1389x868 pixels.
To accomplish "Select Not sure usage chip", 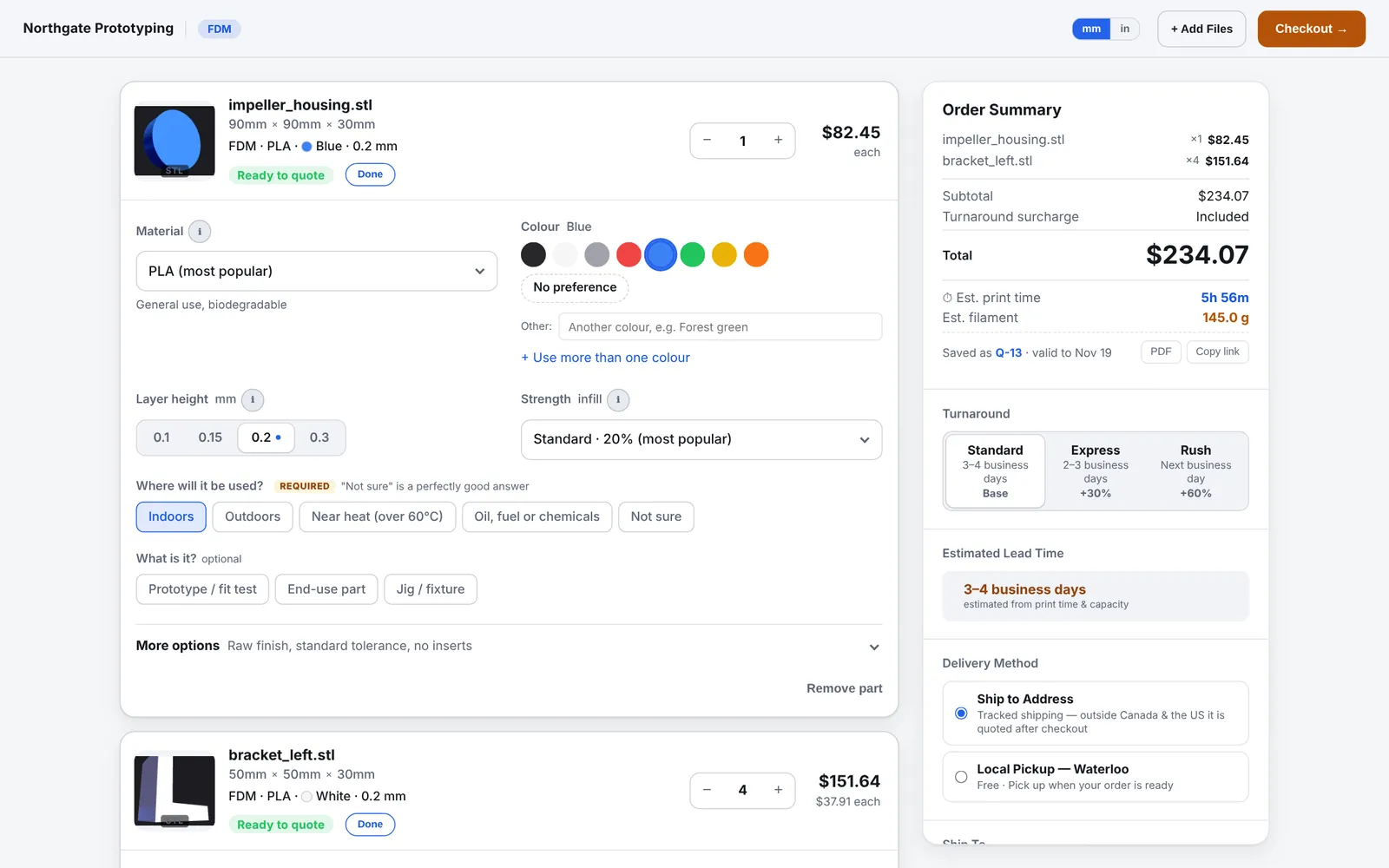I will [656, 516].
